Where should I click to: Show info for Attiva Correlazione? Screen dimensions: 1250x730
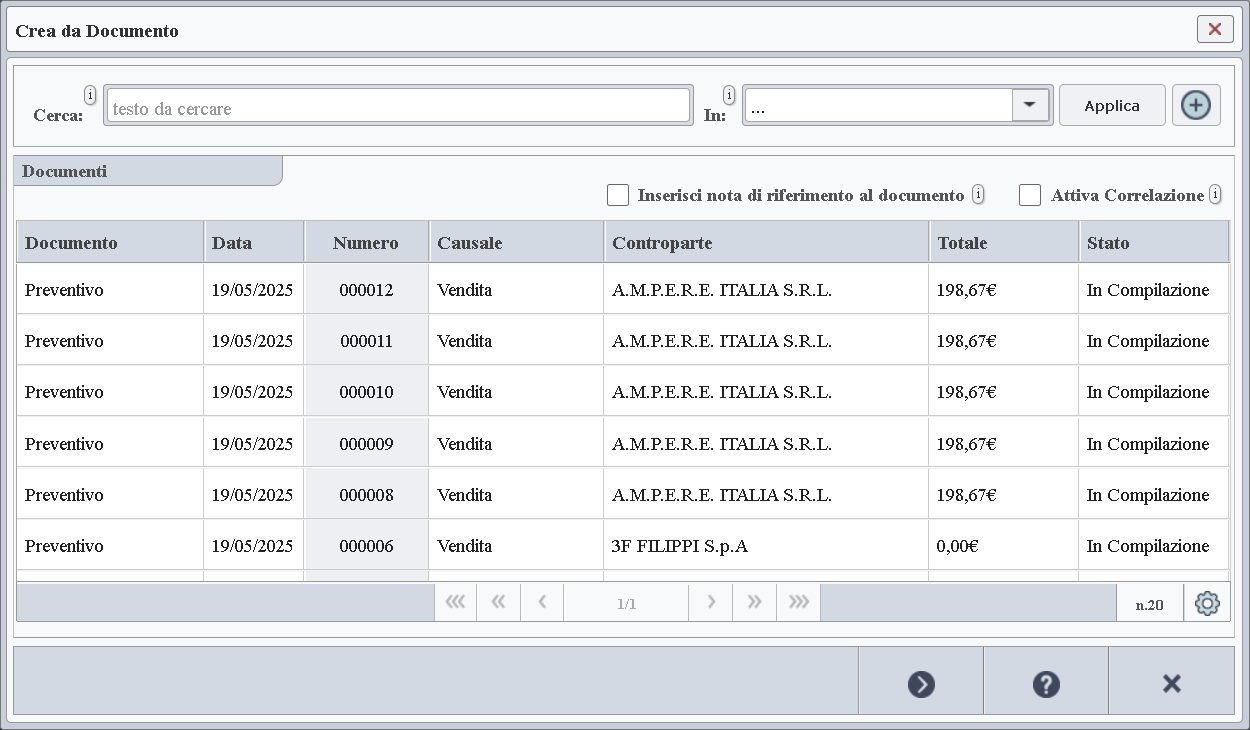[1215, 194]
